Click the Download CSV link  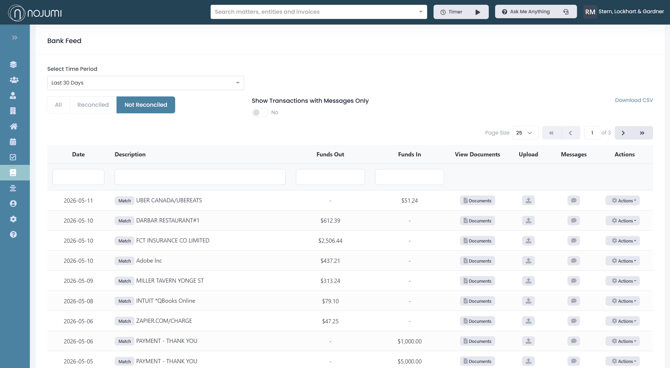(x=634, y=100)
